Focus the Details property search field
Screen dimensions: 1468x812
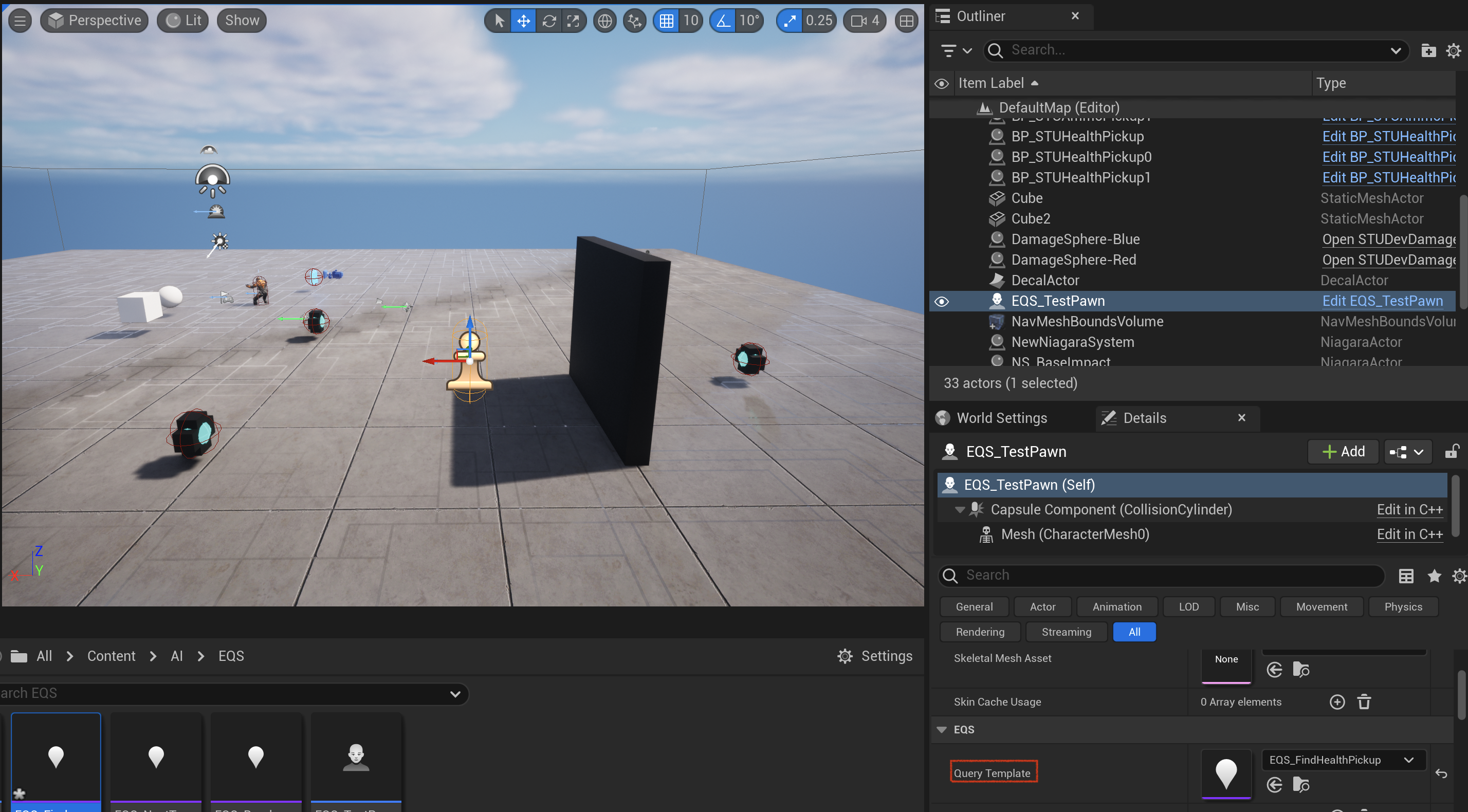coord(1162,576)
